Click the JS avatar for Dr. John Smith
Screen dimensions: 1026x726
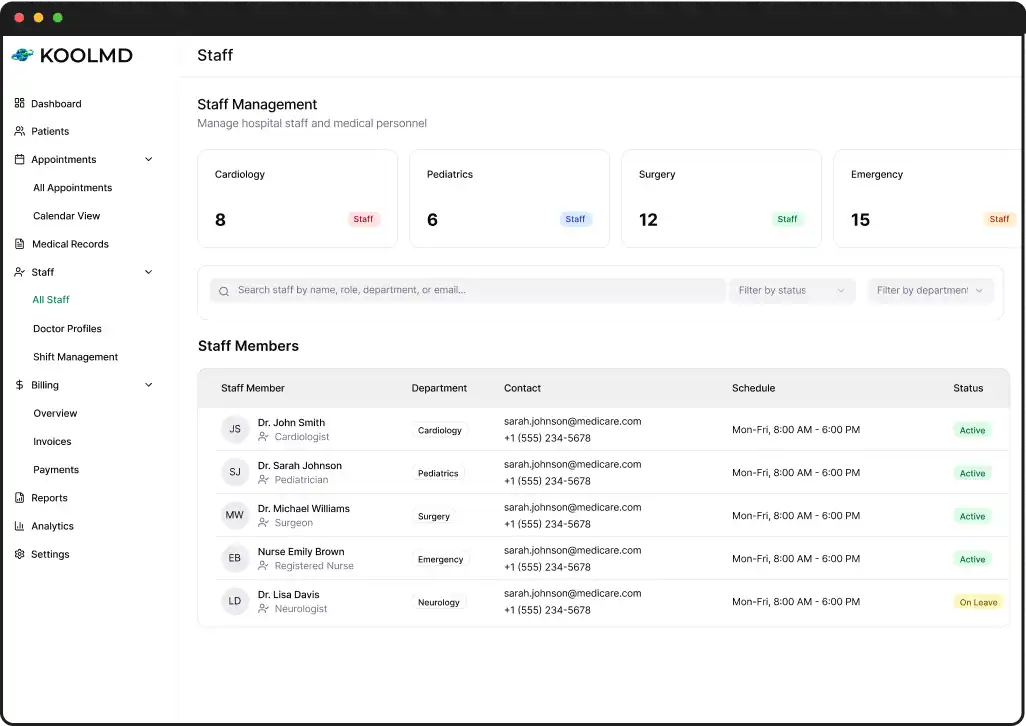235,429
